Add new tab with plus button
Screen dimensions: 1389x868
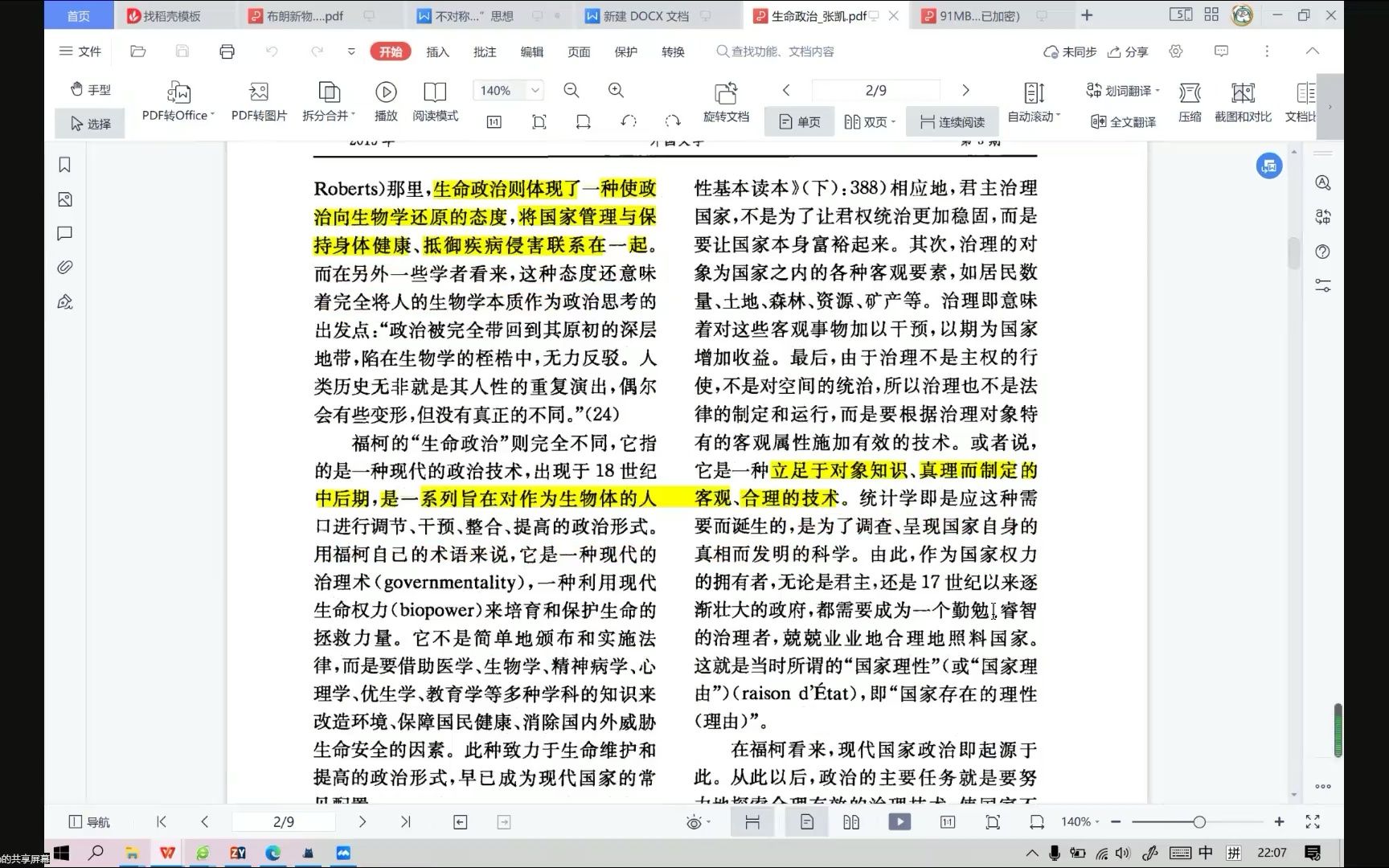(x=1087, y=15)
